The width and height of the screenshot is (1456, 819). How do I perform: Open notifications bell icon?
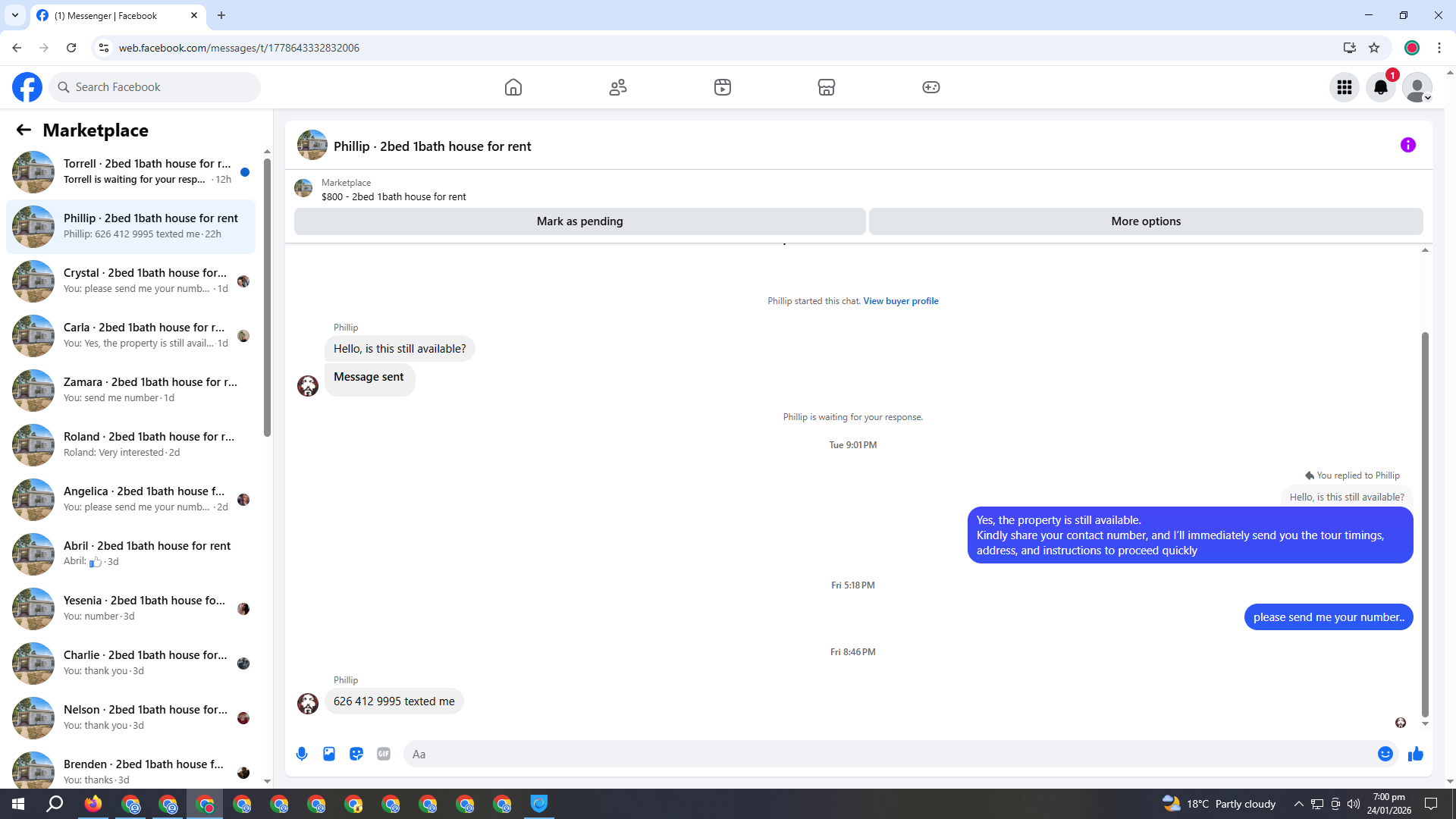click(1380, 87)
